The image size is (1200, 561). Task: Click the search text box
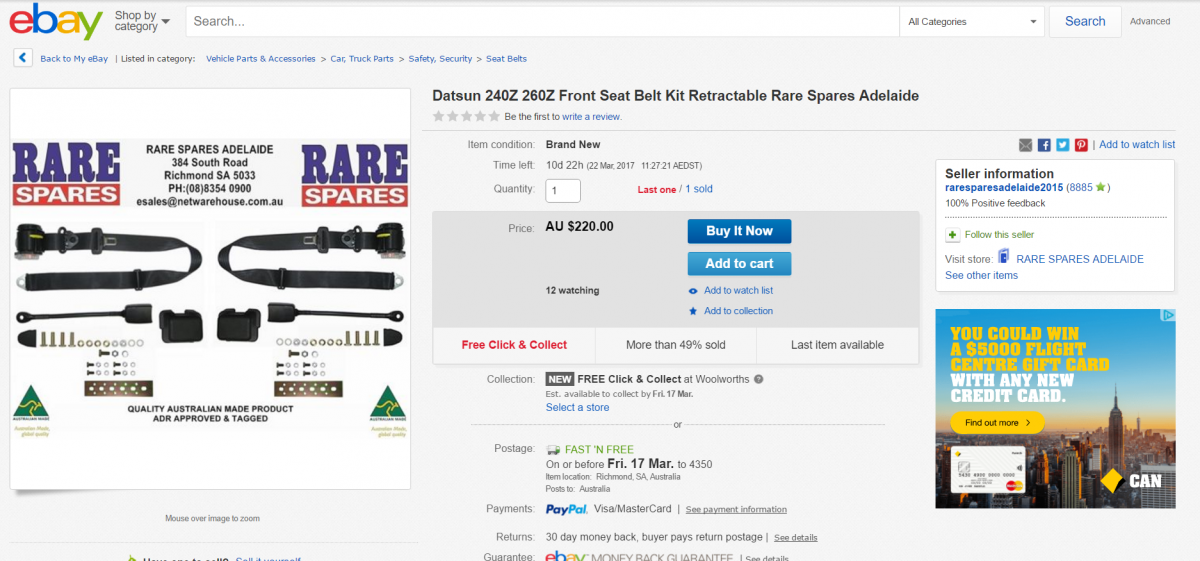541,21
